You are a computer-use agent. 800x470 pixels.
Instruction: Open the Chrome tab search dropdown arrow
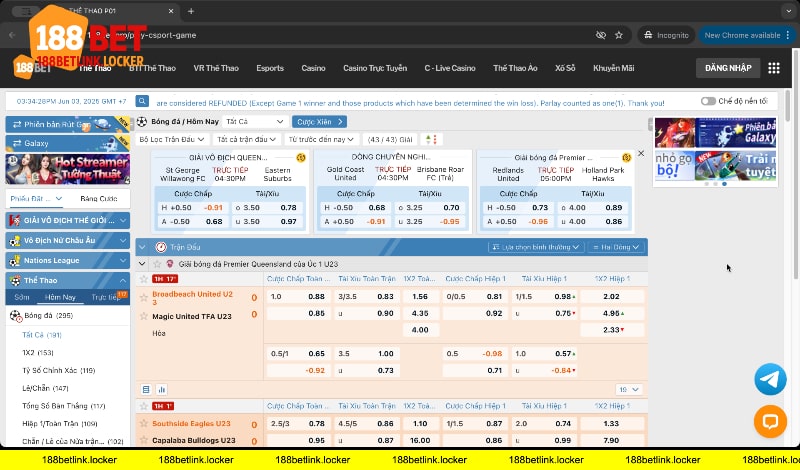(788, 11)
